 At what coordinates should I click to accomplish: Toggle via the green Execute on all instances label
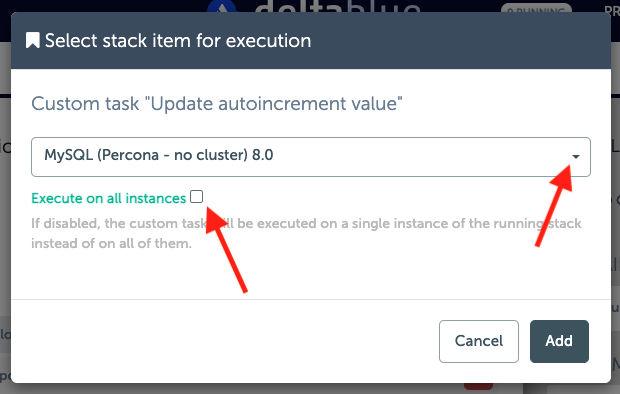tap(108, 198)
